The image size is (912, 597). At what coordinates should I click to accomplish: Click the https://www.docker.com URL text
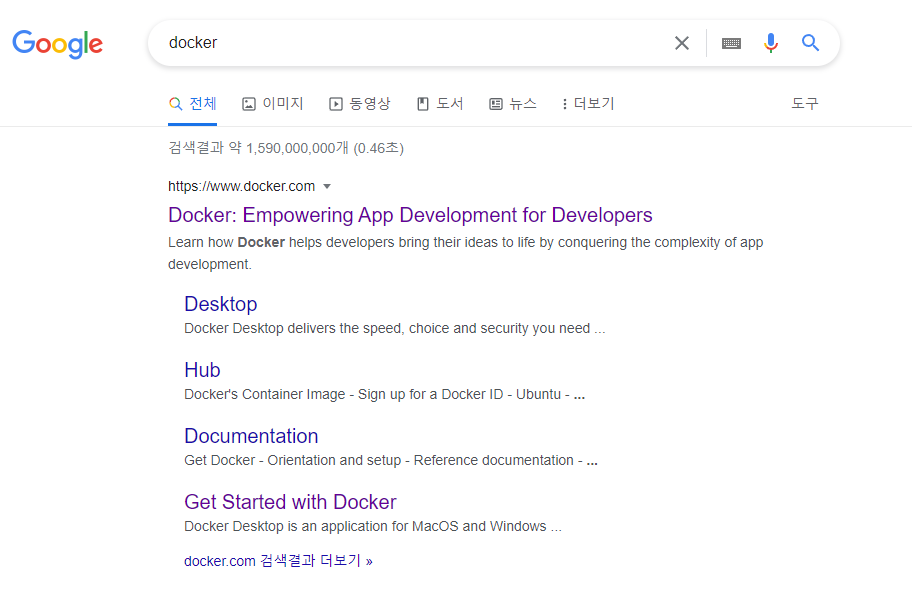pos(241,186)
